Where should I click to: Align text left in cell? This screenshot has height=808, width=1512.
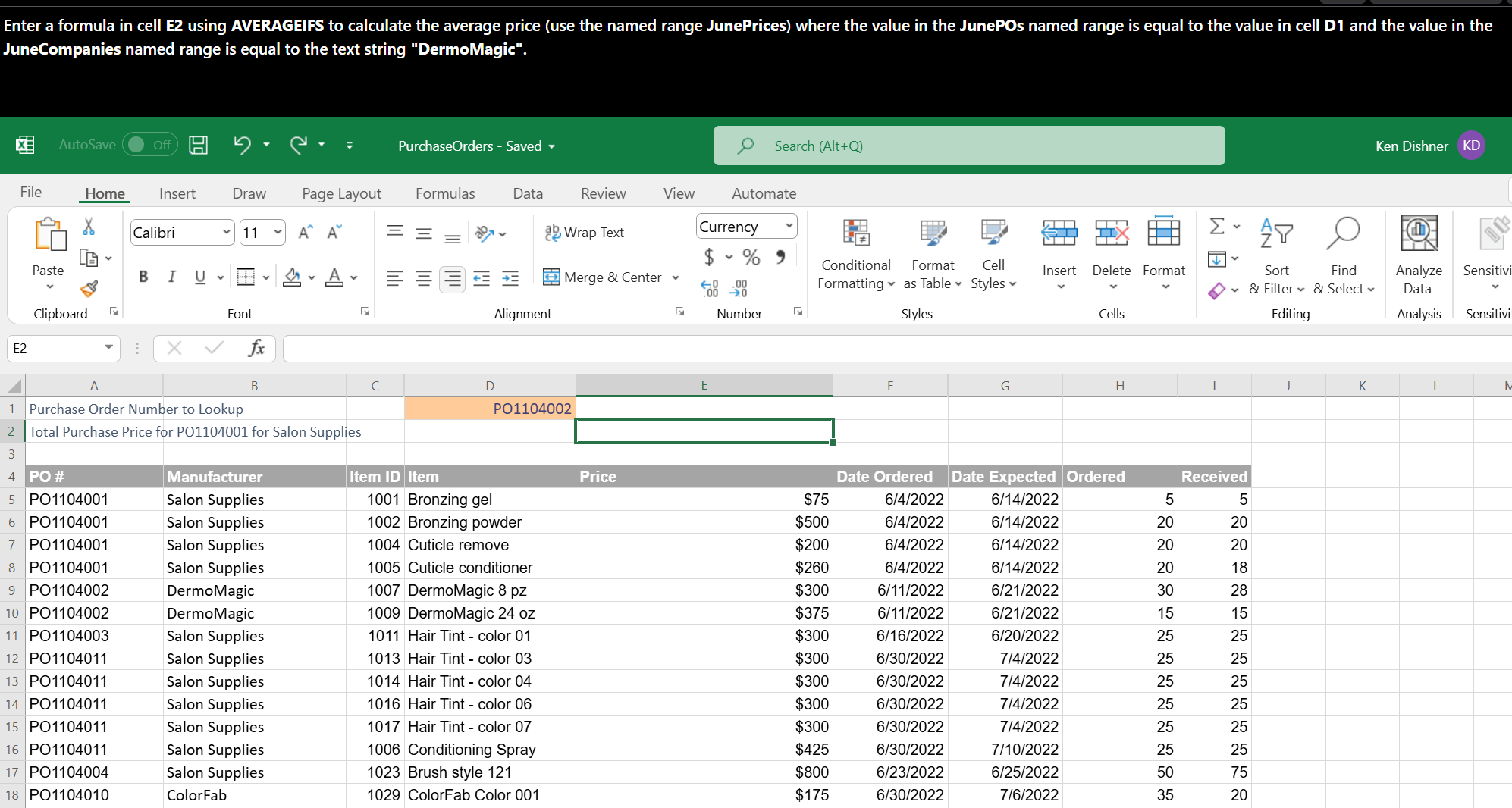click(x=395, y=278)
